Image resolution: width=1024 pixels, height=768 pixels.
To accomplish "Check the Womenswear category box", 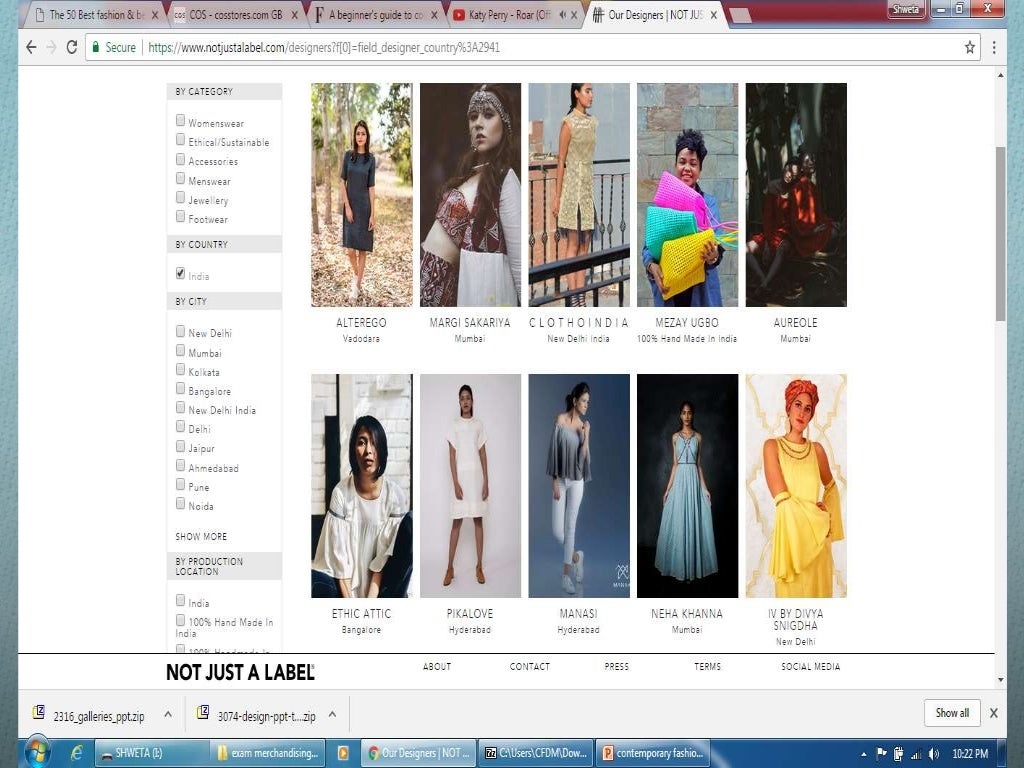I will coord(180,120).
